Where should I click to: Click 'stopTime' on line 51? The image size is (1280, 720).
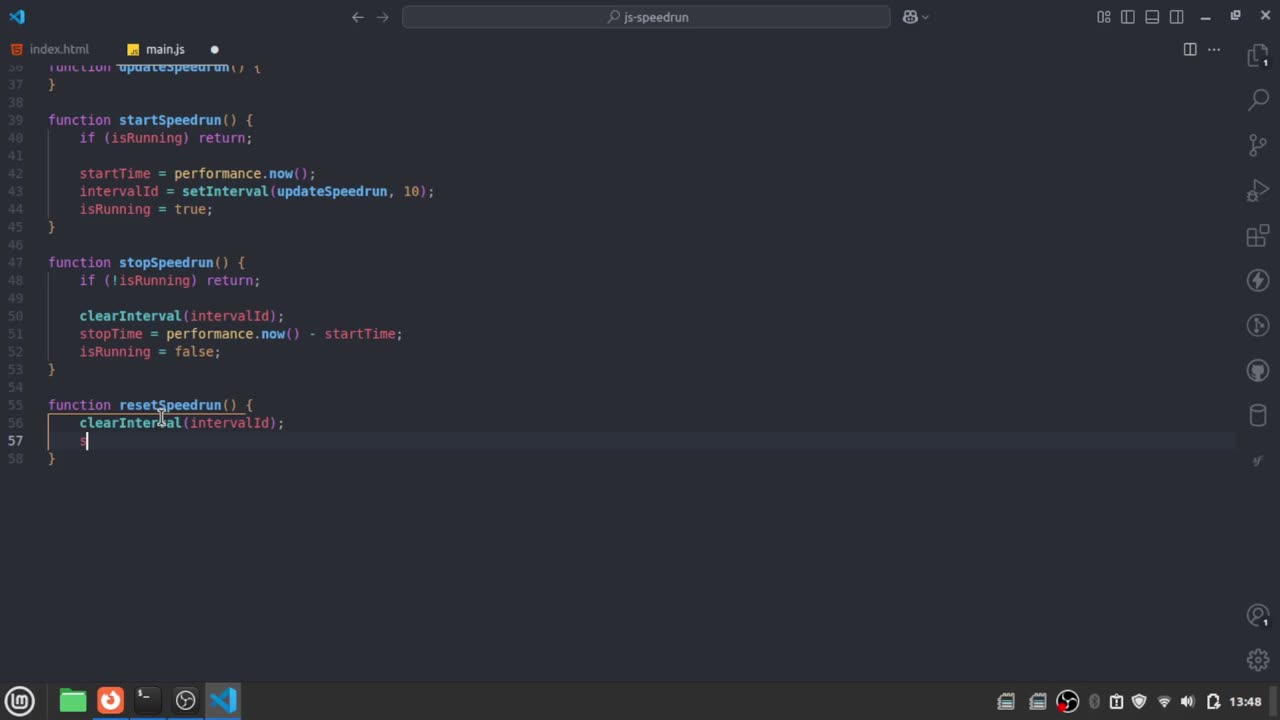tap(111, 334)
